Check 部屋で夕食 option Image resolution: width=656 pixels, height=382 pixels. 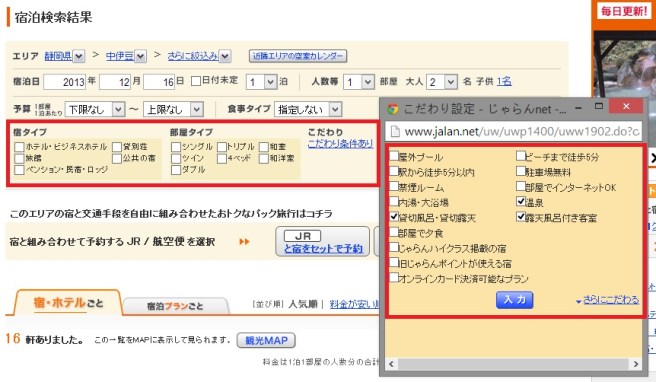coord(394,232)
